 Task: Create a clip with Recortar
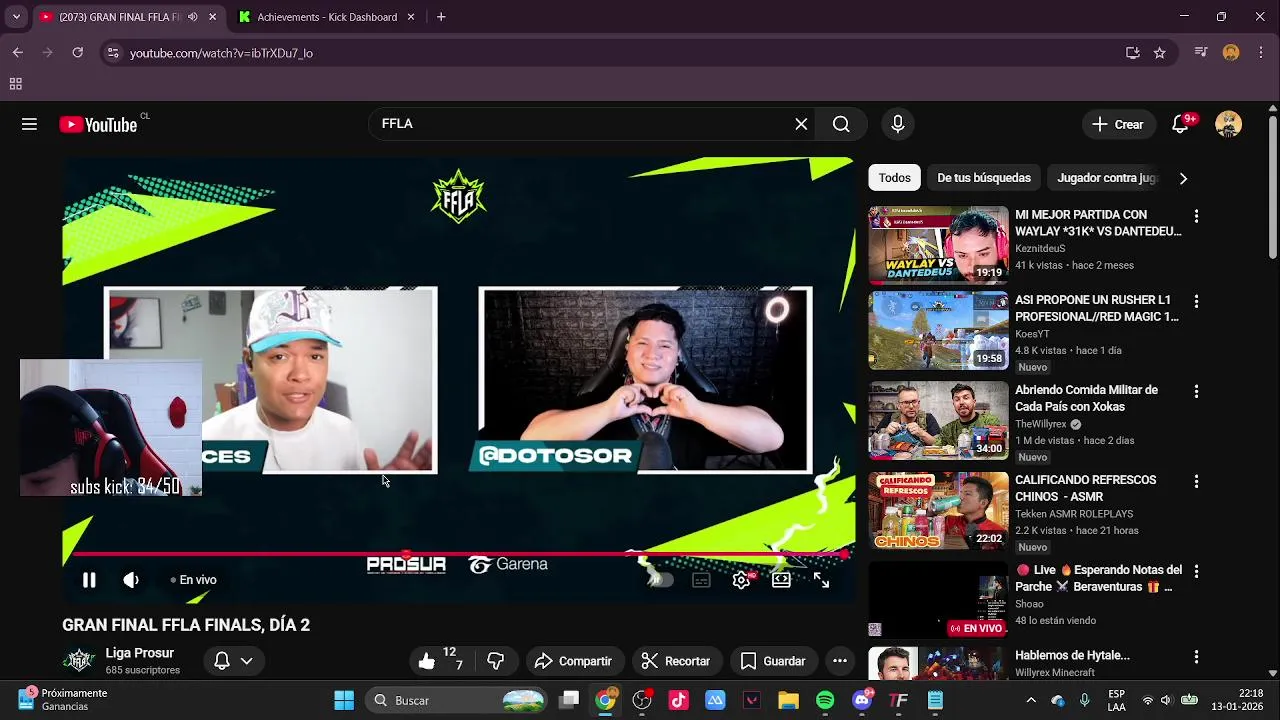pyautogui.click(x=676, y=661)
